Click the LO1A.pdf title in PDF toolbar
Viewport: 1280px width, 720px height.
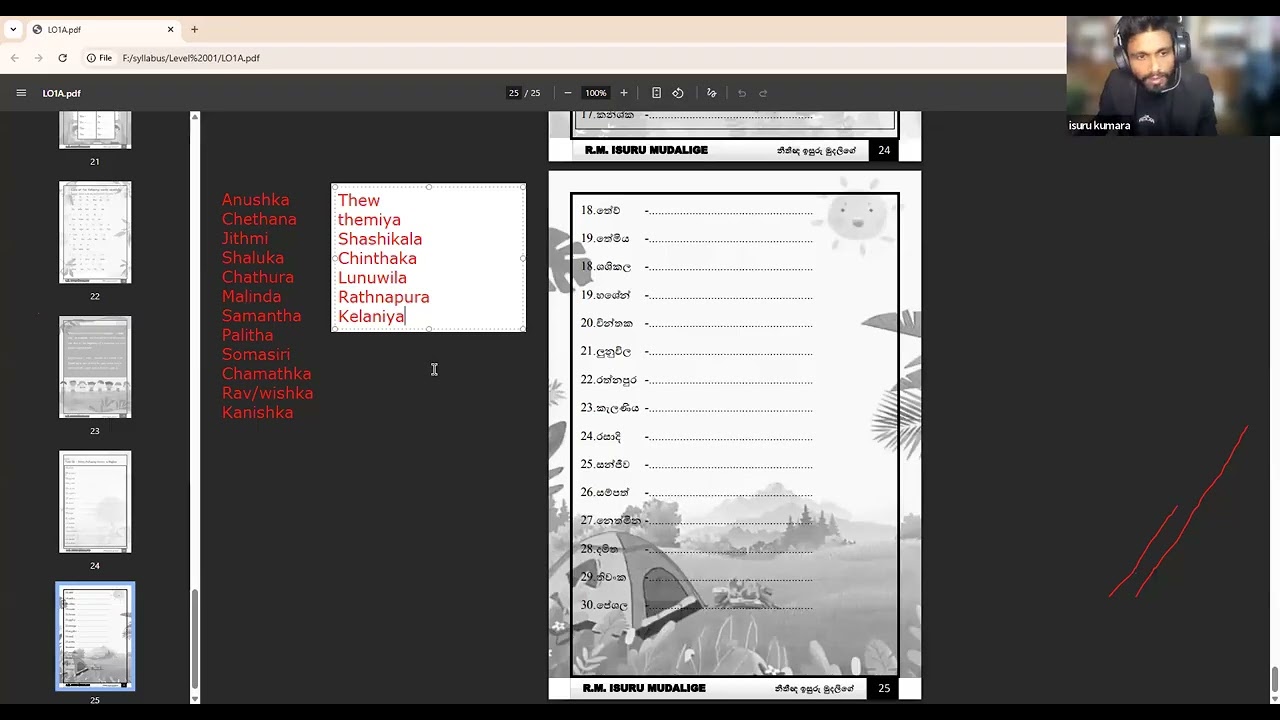(62, 93)
